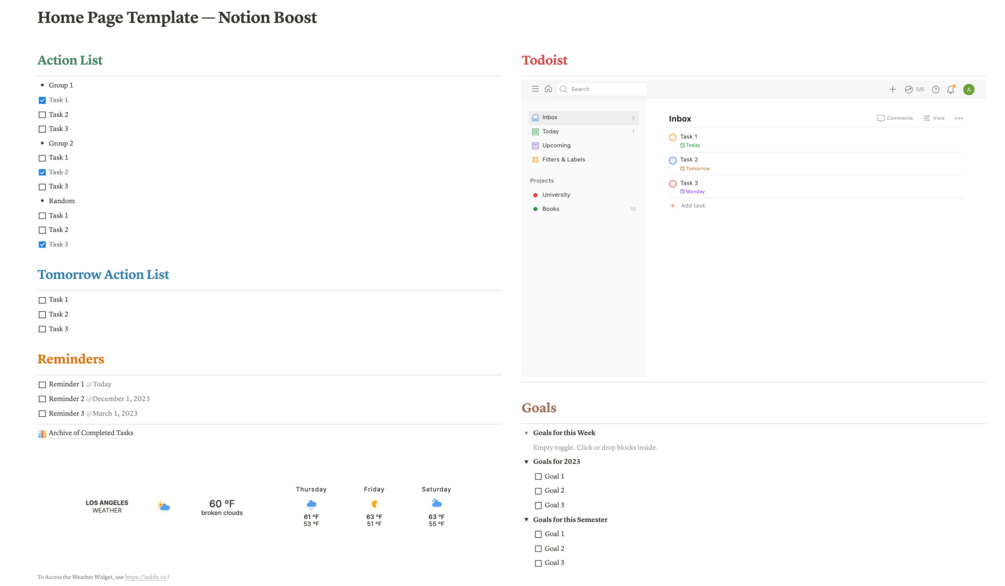Image resolution: width=1005 pixels, height=586 pixels.
Task: Collapse the Goals for this Week toggle
Action: (527, 432)
